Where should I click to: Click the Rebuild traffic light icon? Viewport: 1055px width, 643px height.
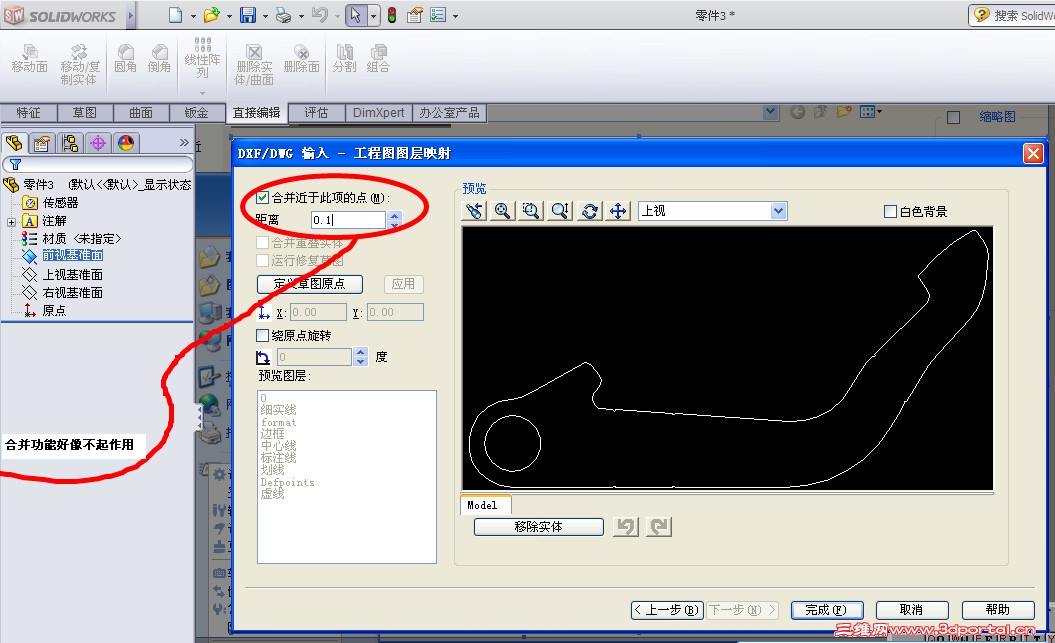pos(392,15)
